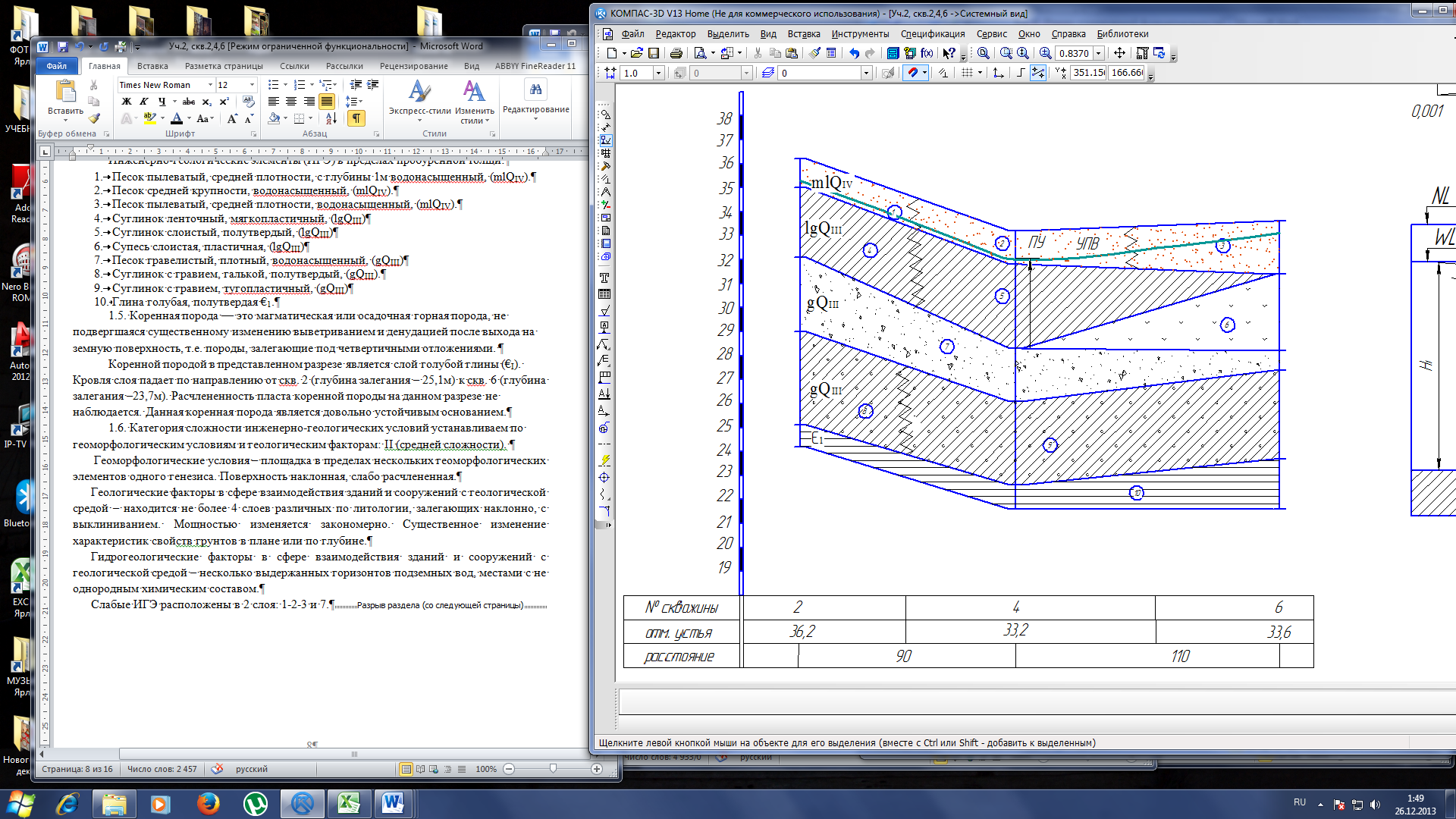Click the blue Файл button in Word
This screenshot has width=1456, height=819.
click(x=57, y=66)
